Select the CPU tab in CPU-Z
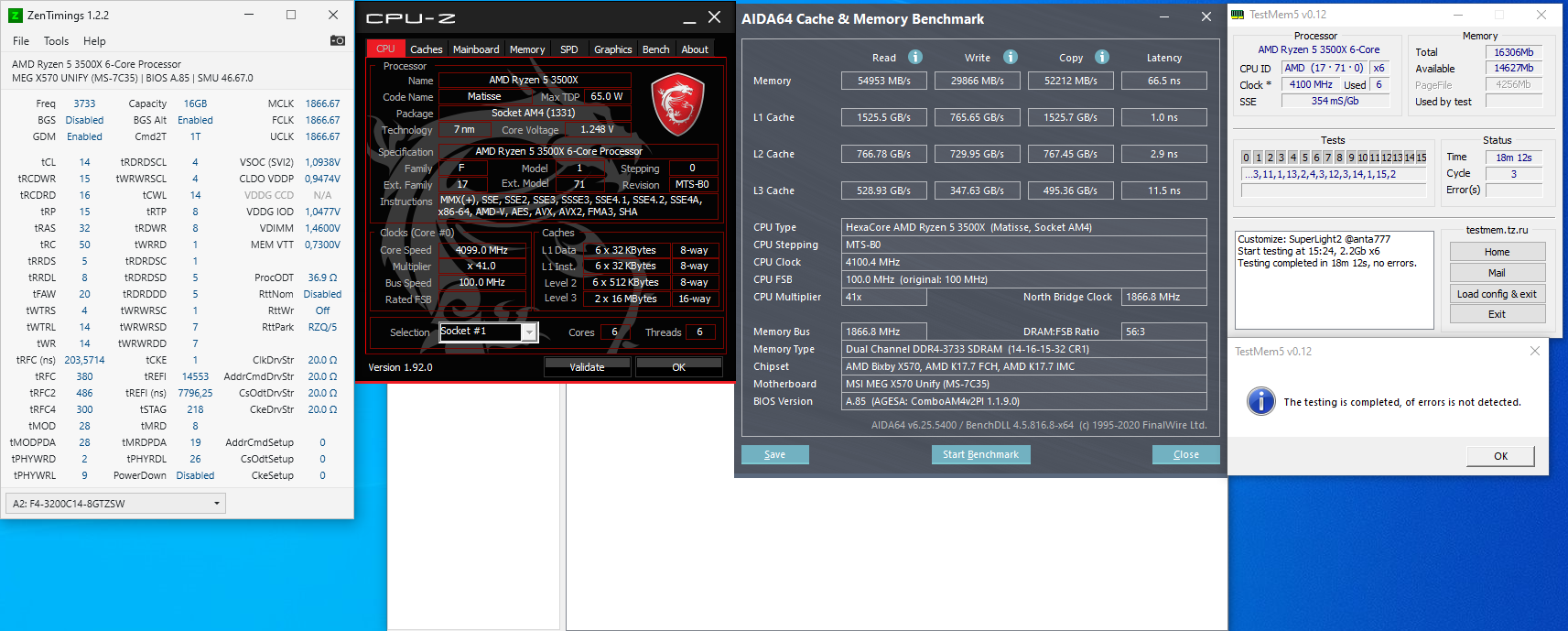The image size is (1568, 631). 385,49
